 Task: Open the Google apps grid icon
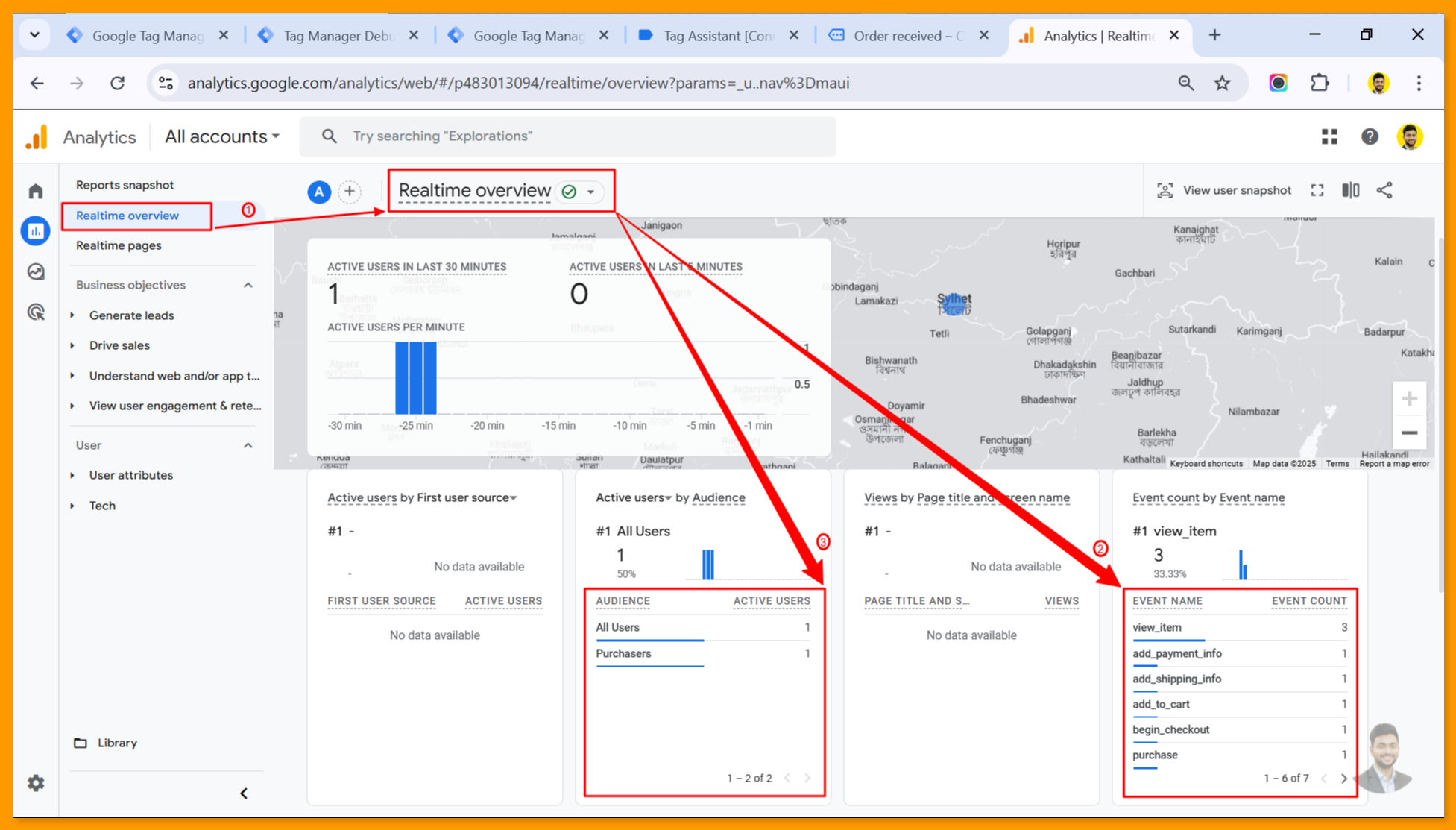(1329, 136)
